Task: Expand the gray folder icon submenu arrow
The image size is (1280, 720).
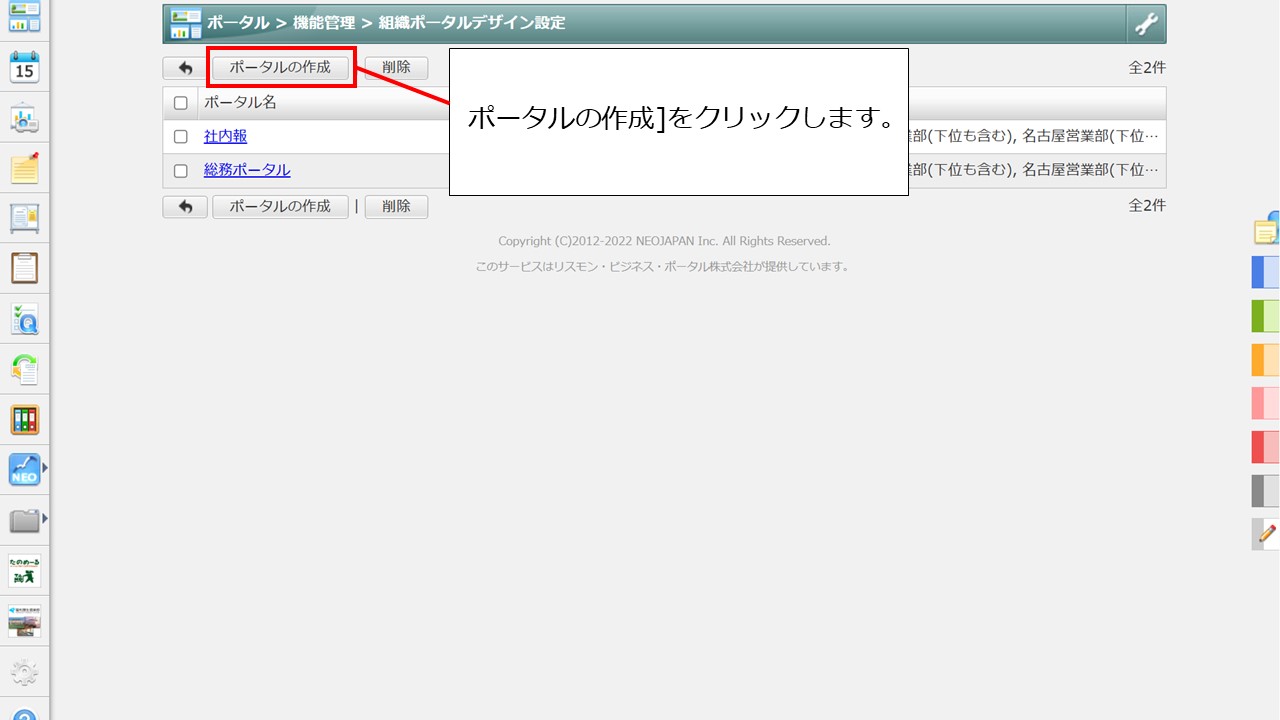Action: [x=44, y=519]
